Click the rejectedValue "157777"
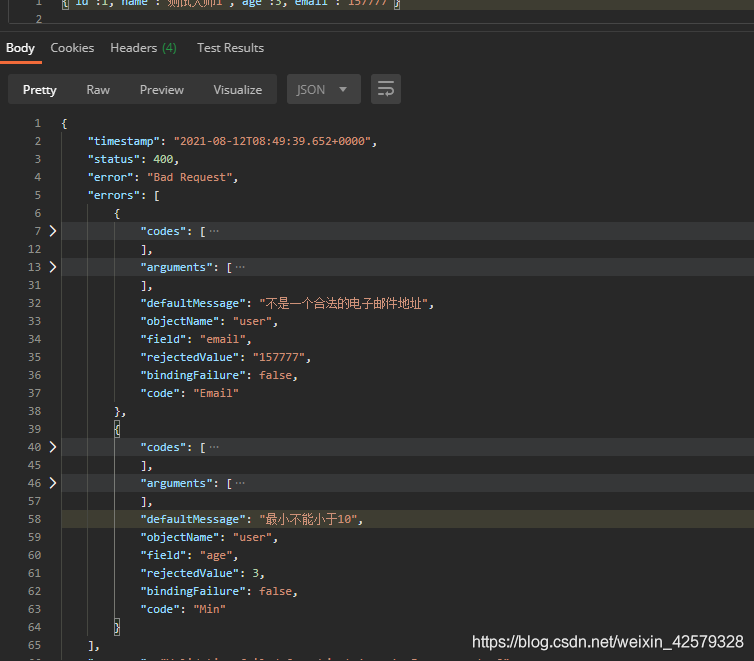Screen dimensions: 754x661 (x=279, y=357)
